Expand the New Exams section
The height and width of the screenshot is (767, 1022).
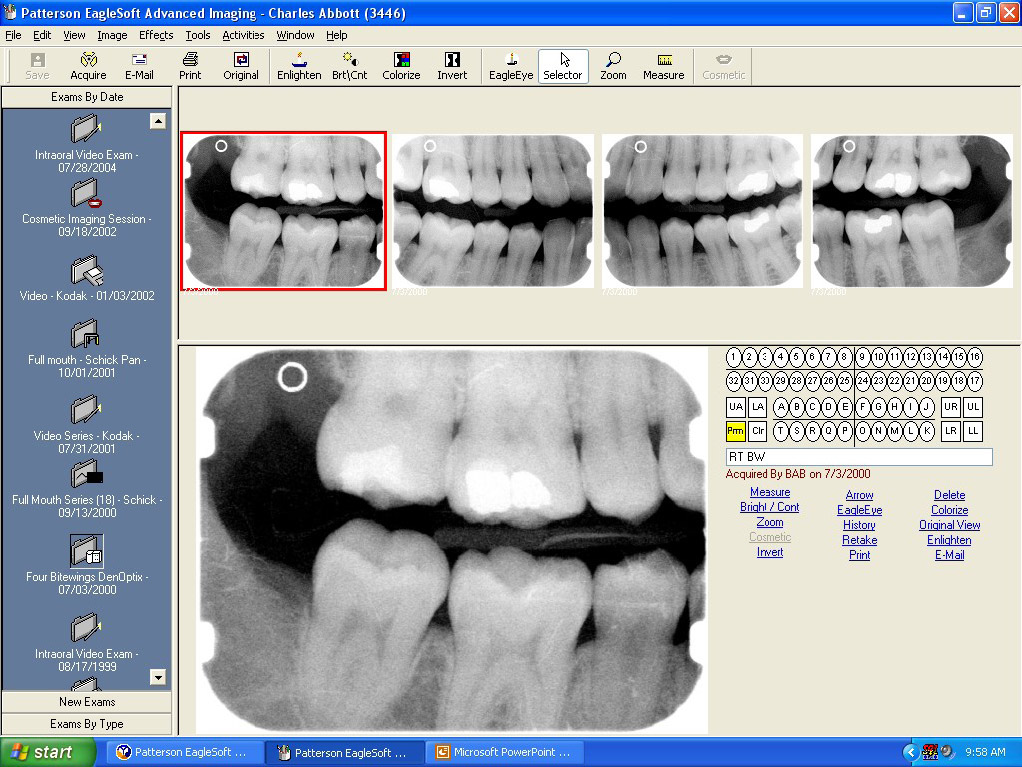(x=87, y=702)
